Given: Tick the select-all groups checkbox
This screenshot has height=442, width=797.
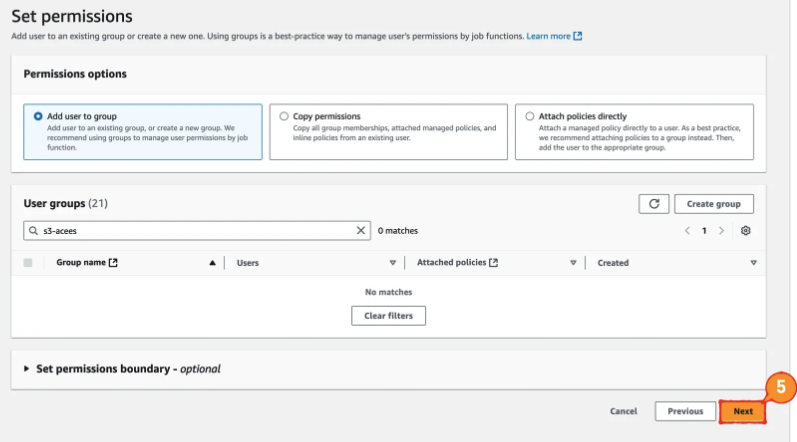Looking at the screenshot, I should (x=28, y=263).
